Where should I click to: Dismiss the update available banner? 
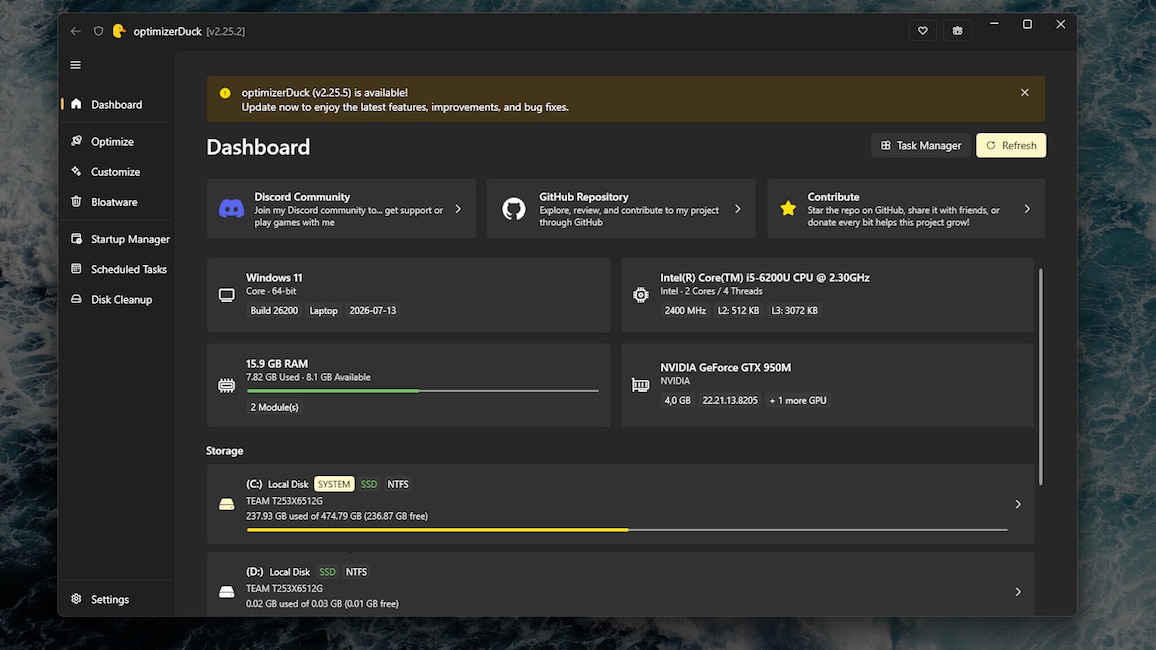[x=1025, y=93]
